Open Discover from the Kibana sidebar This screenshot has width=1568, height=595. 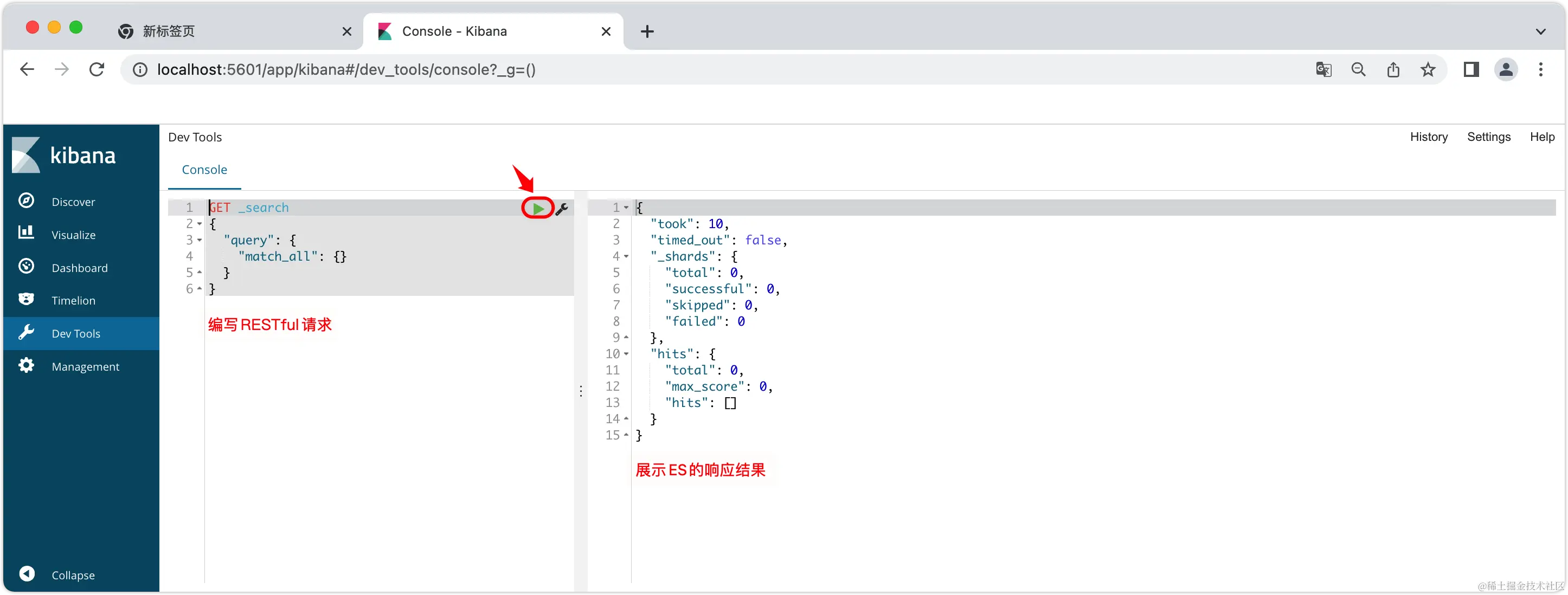(73, 202)
